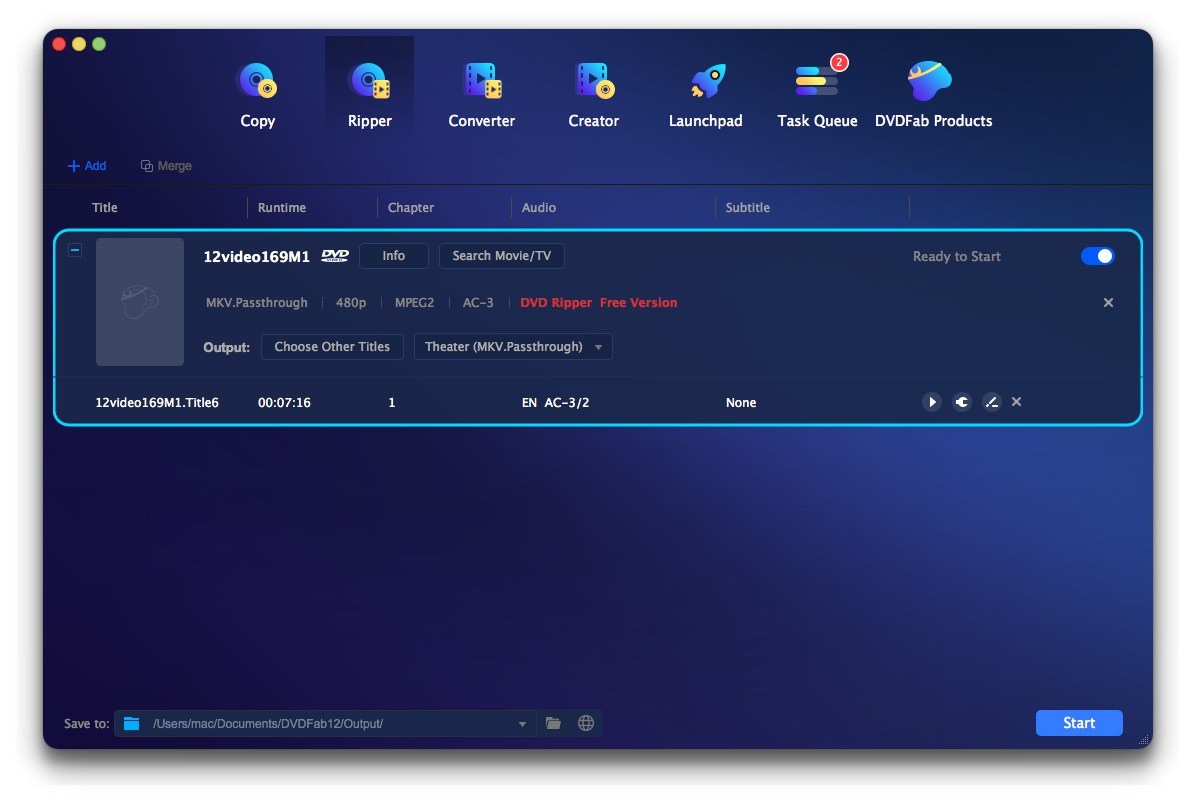This screenshot has width=1196, height=806.
Task: Open the Creator module
Action: pyautogui.click(x=593, y=95)
